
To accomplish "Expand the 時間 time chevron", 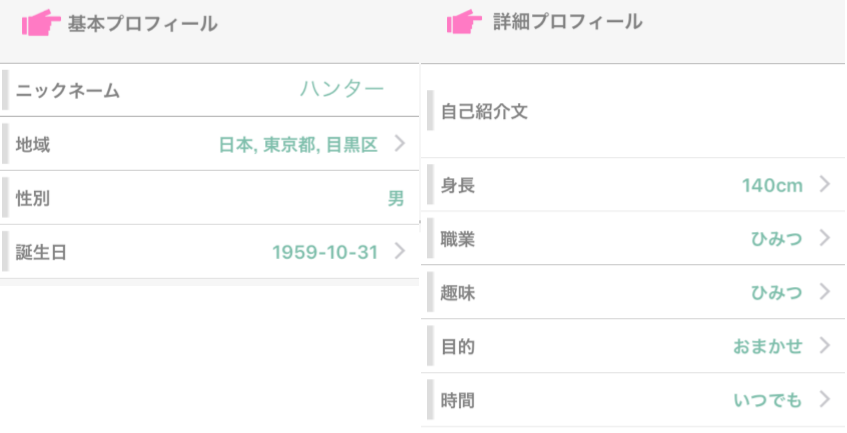I will click(x=824, y=400).
